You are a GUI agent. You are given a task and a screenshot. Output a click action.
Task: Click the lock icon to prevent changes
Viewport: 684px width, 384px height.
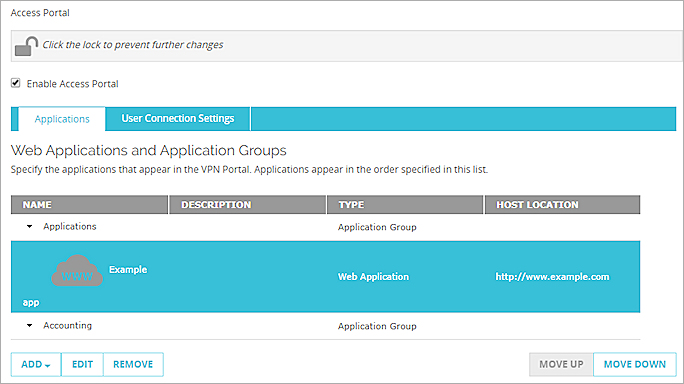(26, 46)
